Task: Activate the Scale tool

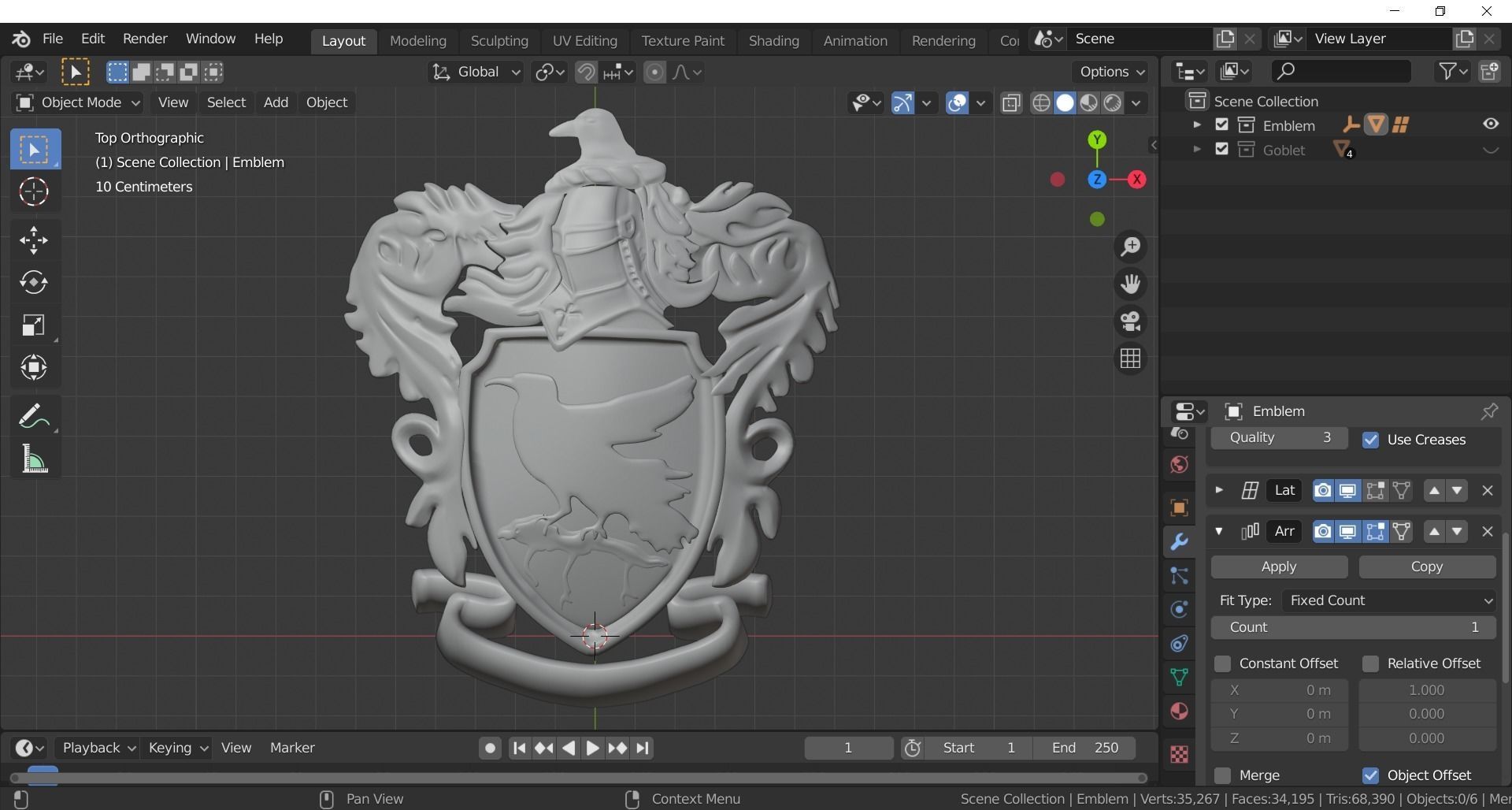Action: [x=34, y=325]
